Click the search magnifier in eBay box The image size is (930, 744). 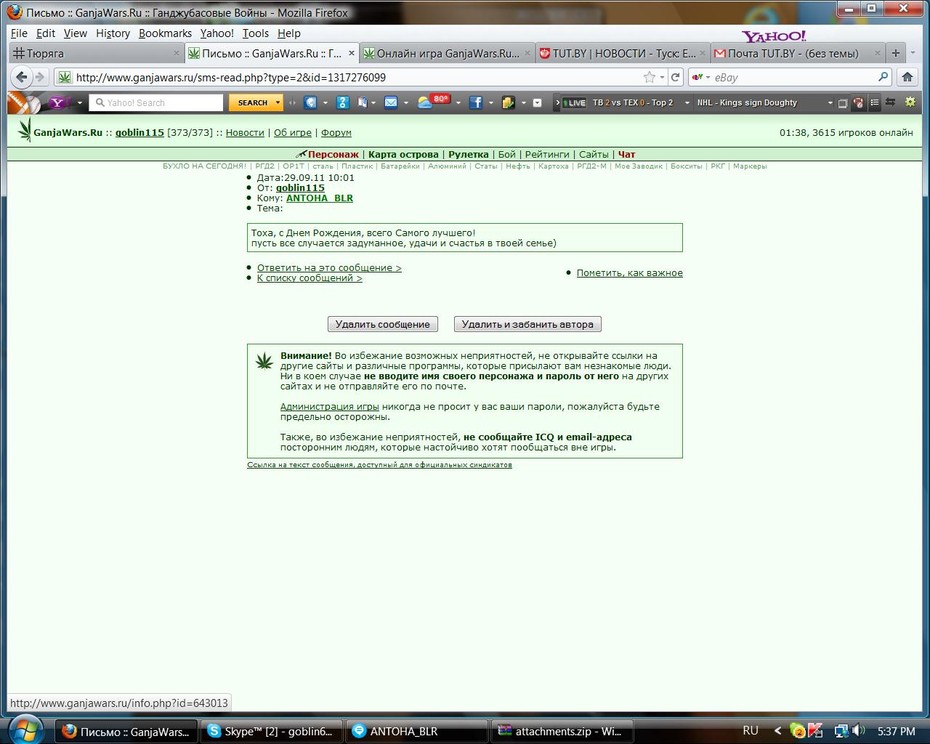tap(883, 77)
